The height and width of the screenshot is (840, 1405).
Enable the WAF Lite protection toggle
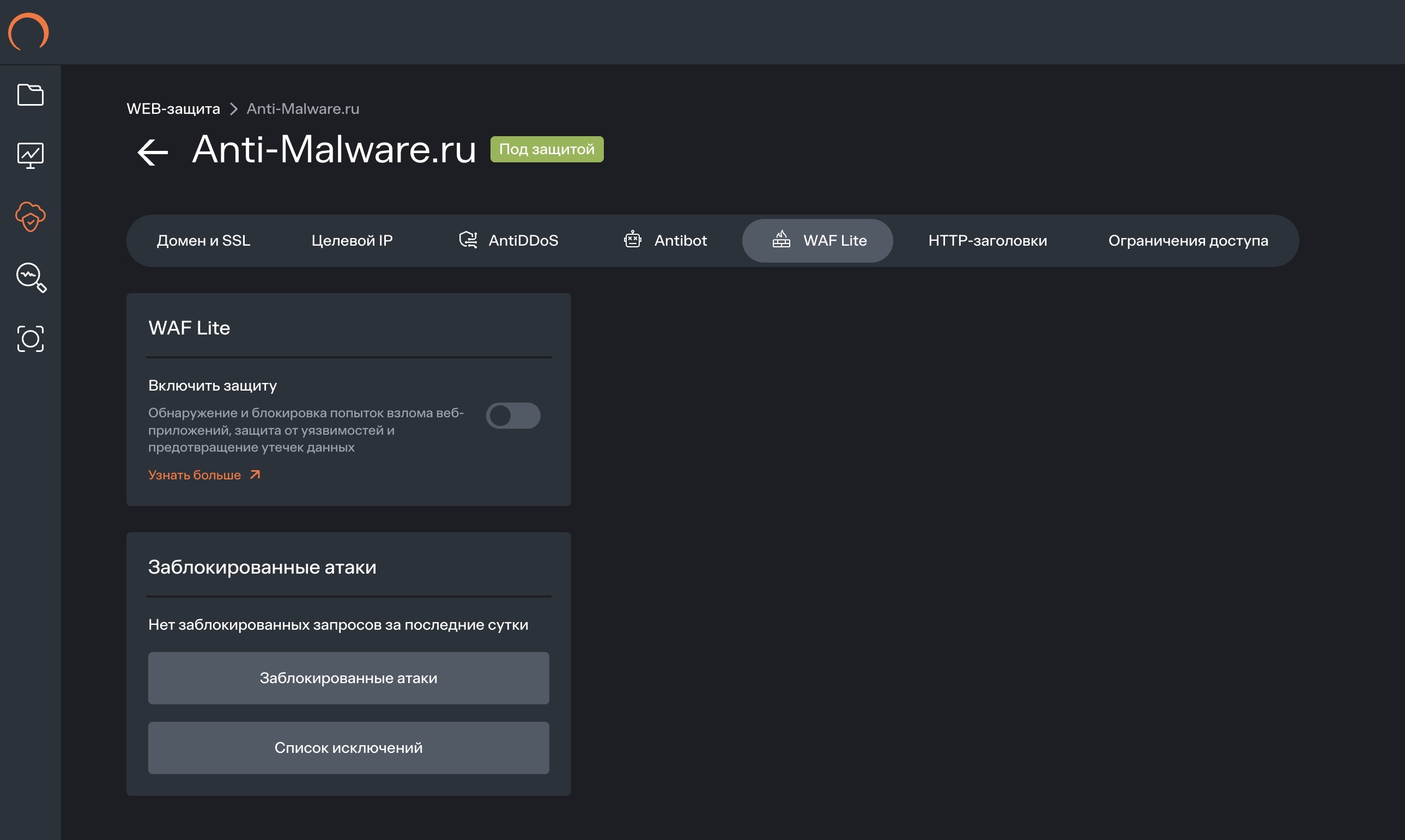click(513, 416)
